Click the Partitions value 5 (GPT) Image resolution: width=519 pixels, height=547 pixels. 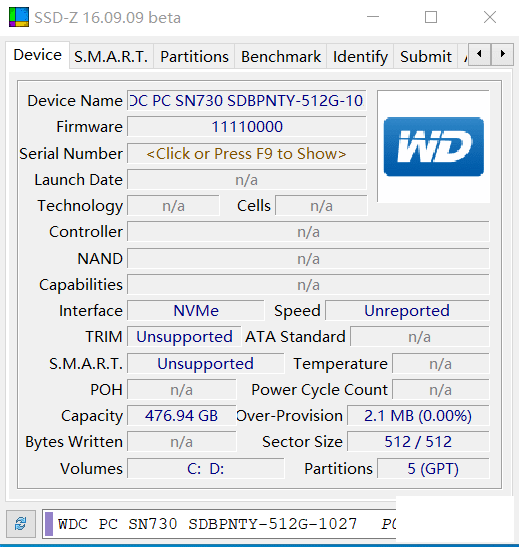433,469
